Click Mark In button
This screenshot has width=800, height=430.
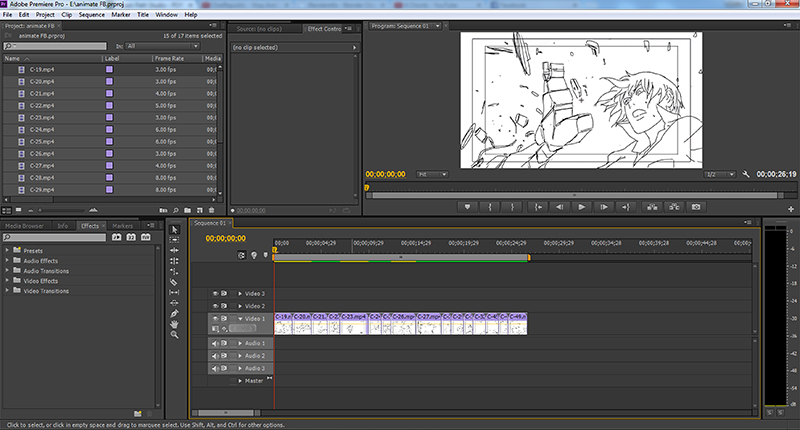(x=490, y=207)
